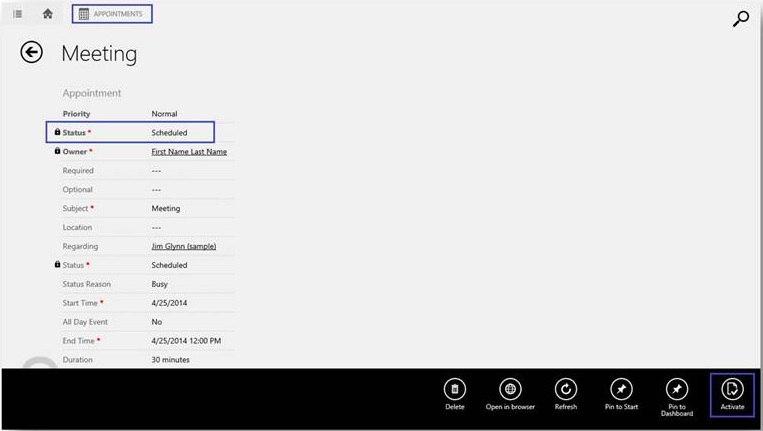Click End Time 4/25/2014 12:00 PM
The width and height of the screenshot is (763, 431).
click(x=186, y=341)
